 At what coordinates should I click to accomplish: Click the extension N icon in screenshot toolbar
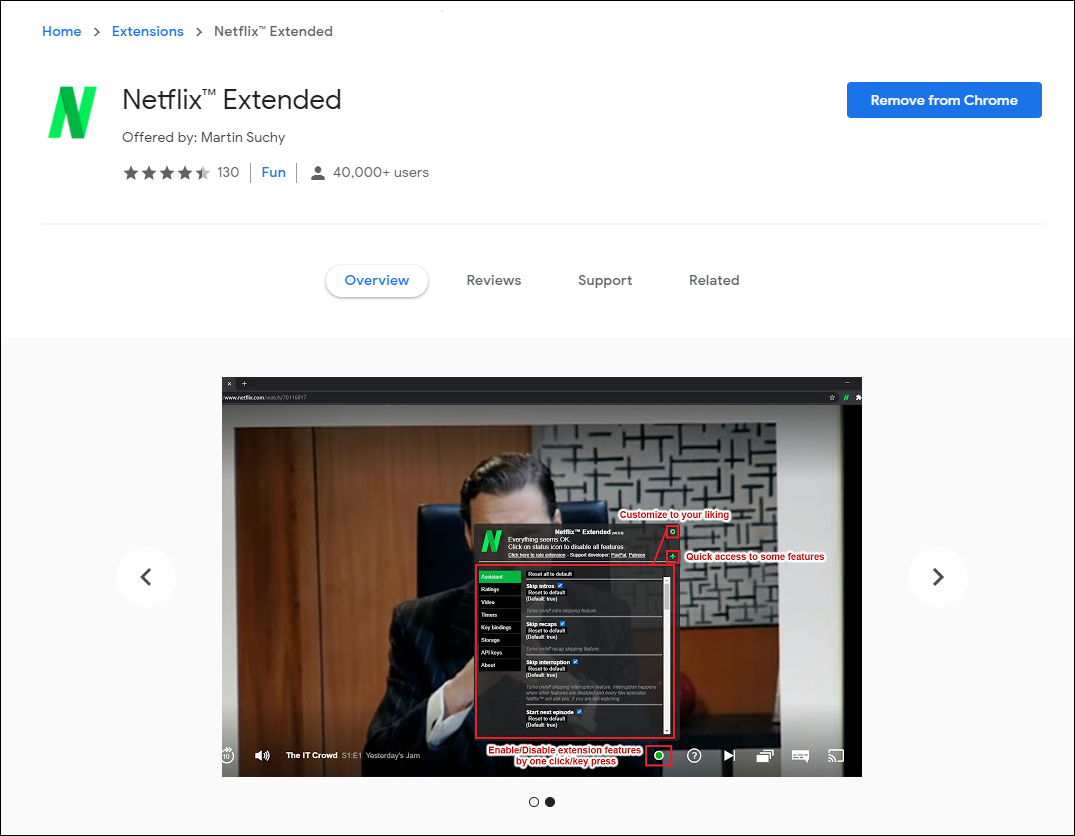click(x=846, y=397)
